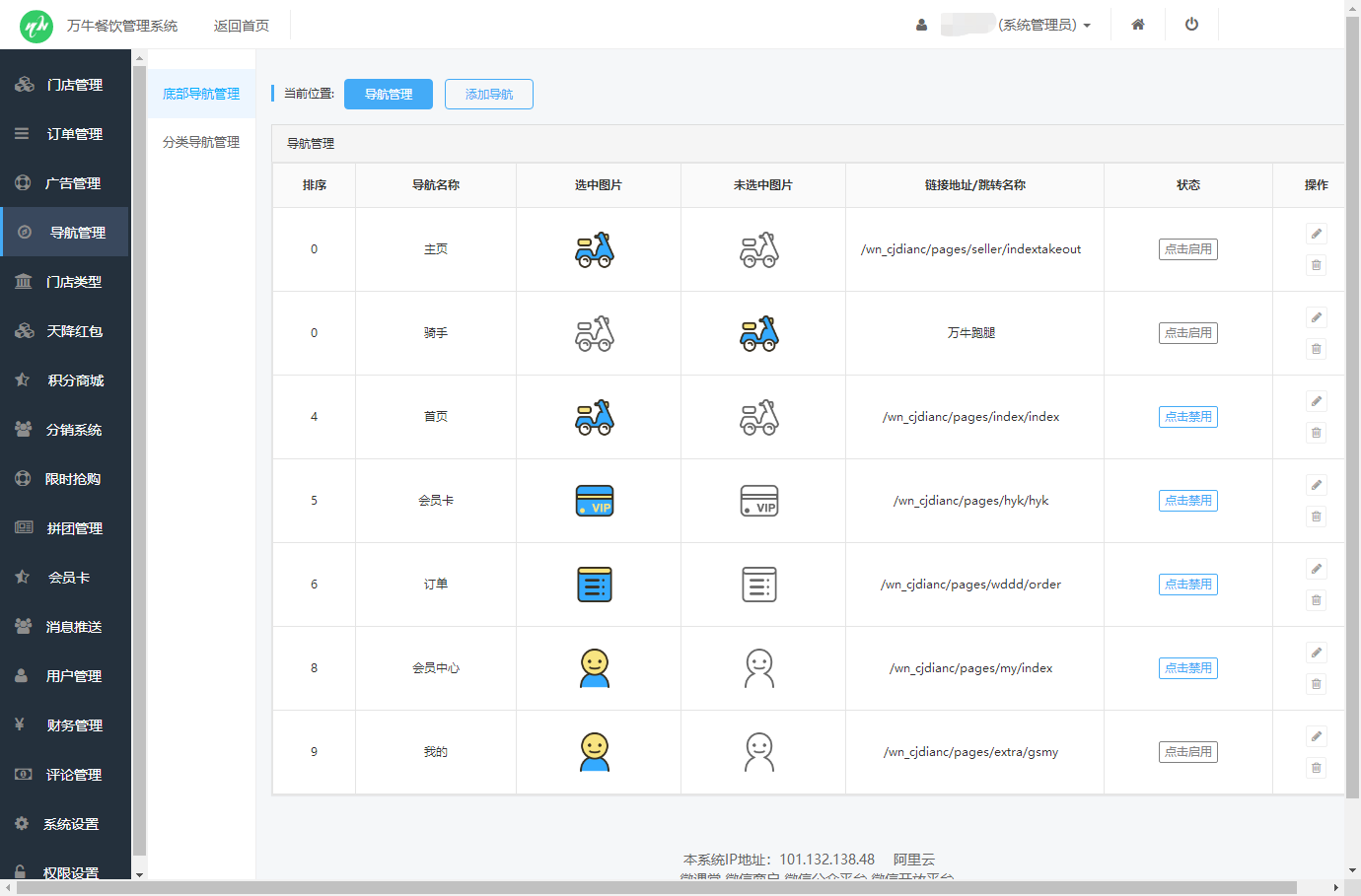Enable the 主页 navigation via 点击启用
Image resolution: width=1361 pixels, height=896 pixels.
(1187, 249)
